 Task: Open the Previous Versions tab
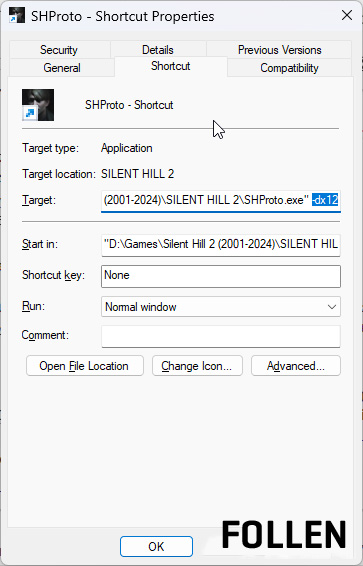pos(279,50)
